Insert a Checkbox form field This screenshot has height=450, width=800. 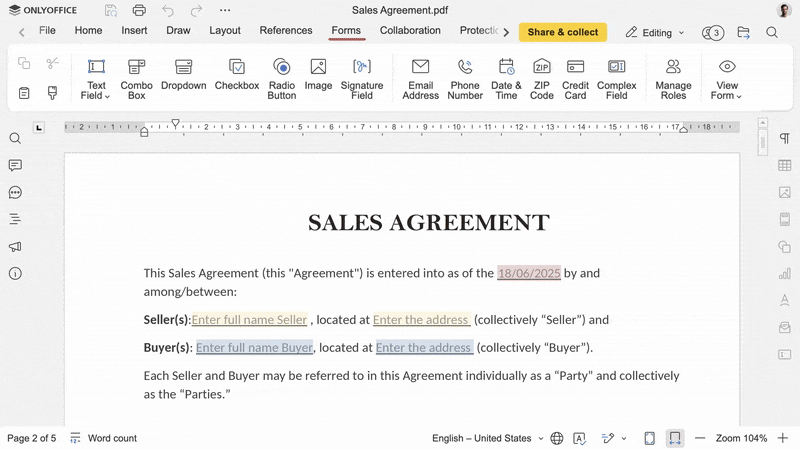(237, 78)
